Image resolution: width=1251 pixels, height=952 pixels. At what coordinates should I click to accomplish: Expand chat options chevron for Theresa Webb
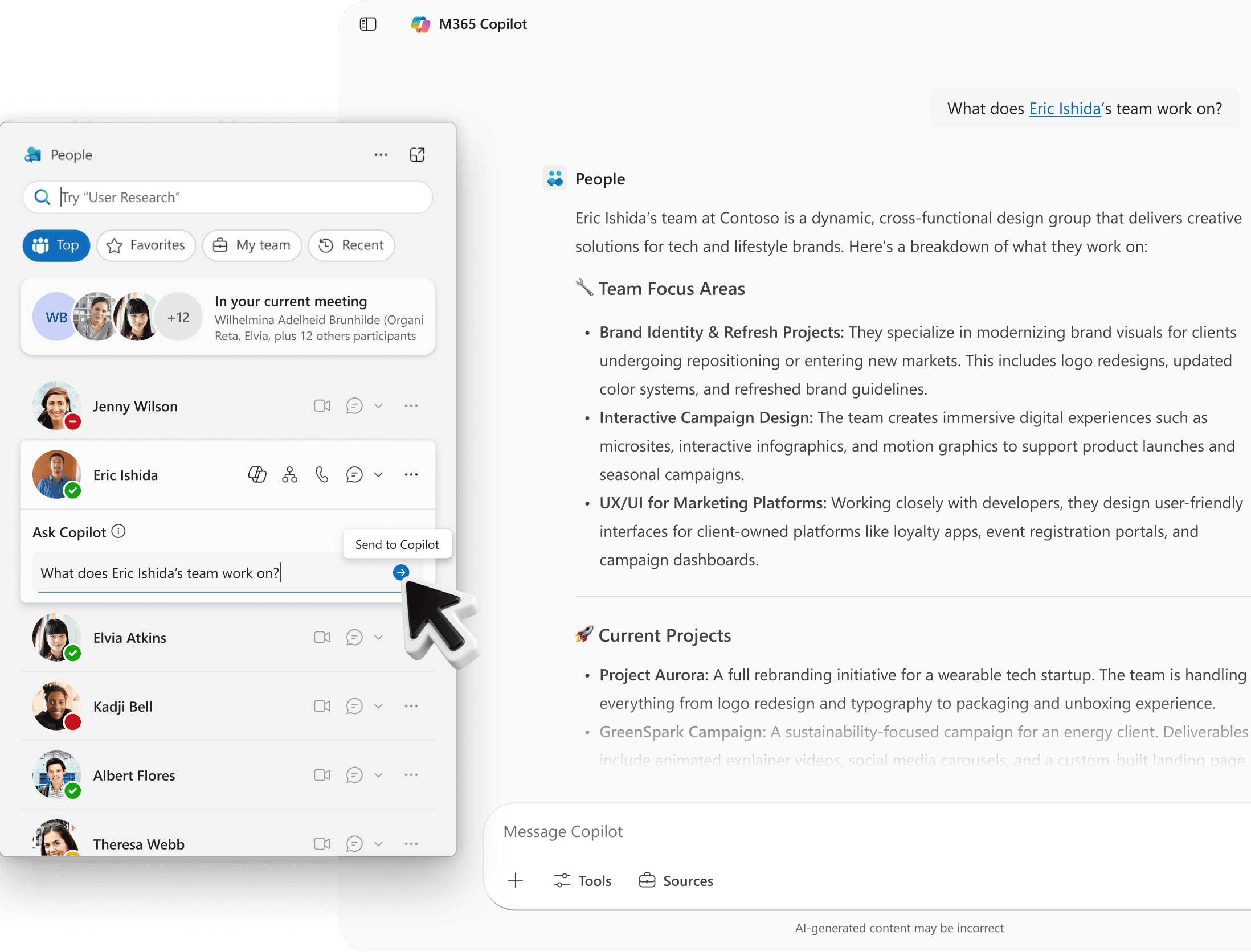coord(378,844)
